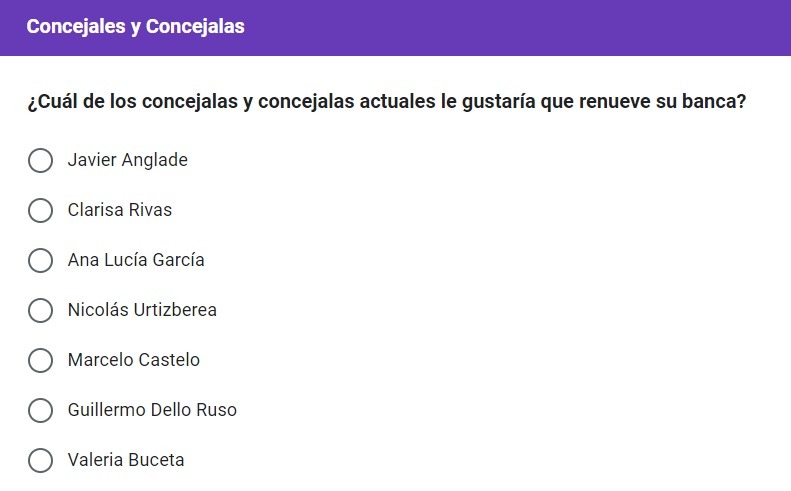Check the Guillermo Dello Ruso radio circle

pyautogui.click(x=40, y=410)
